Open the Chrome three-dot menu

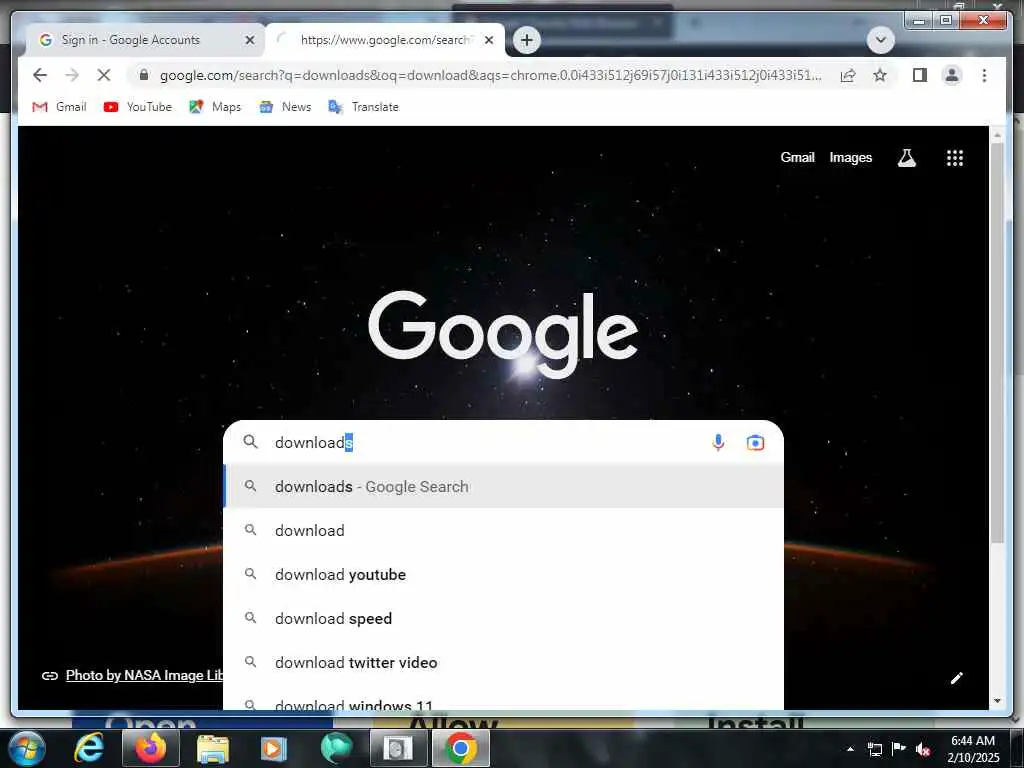[x=984, y=75]
